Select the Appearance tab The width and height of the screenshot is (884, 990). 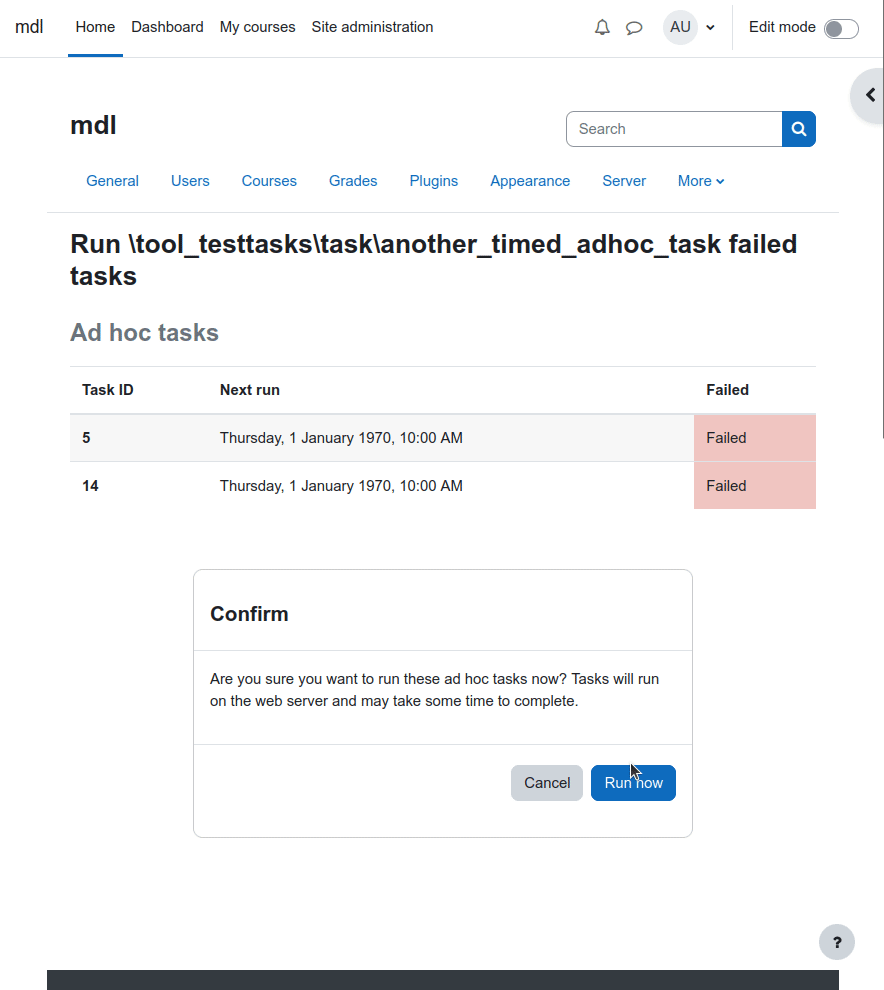pyautogui.click(x=530, y=181)
